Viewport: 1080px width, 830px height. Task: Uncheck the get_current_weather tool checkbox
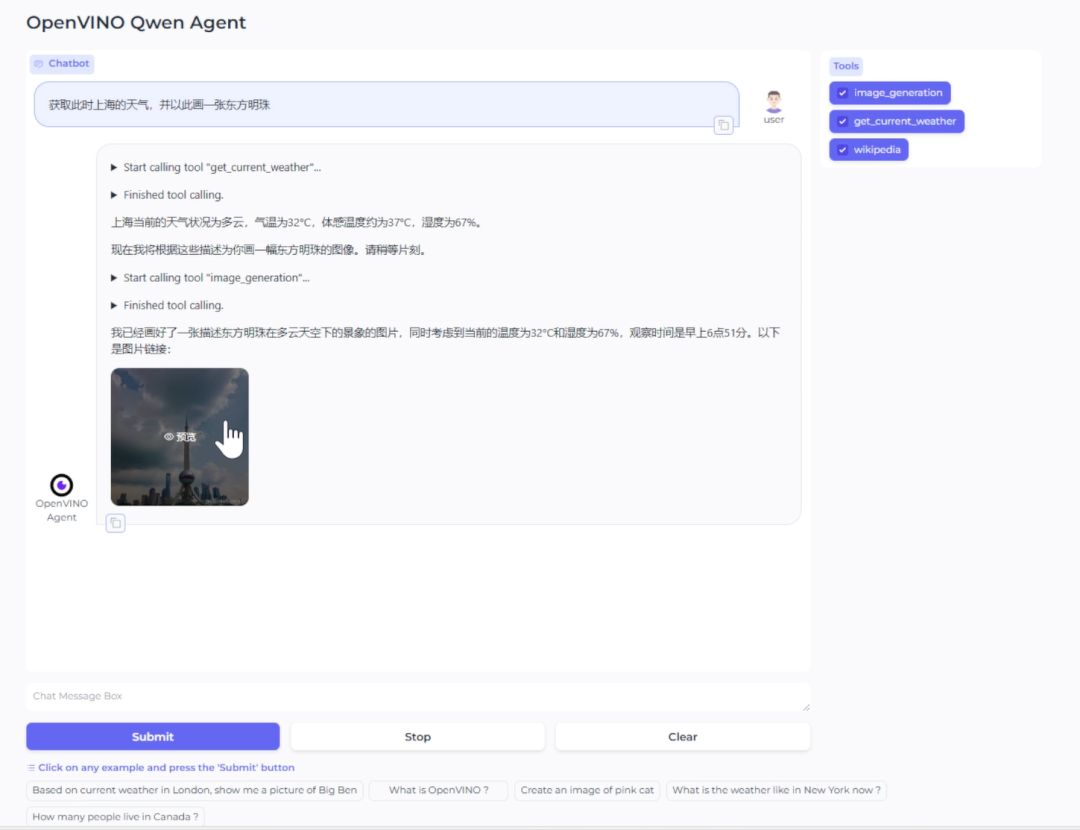point(842,121)
